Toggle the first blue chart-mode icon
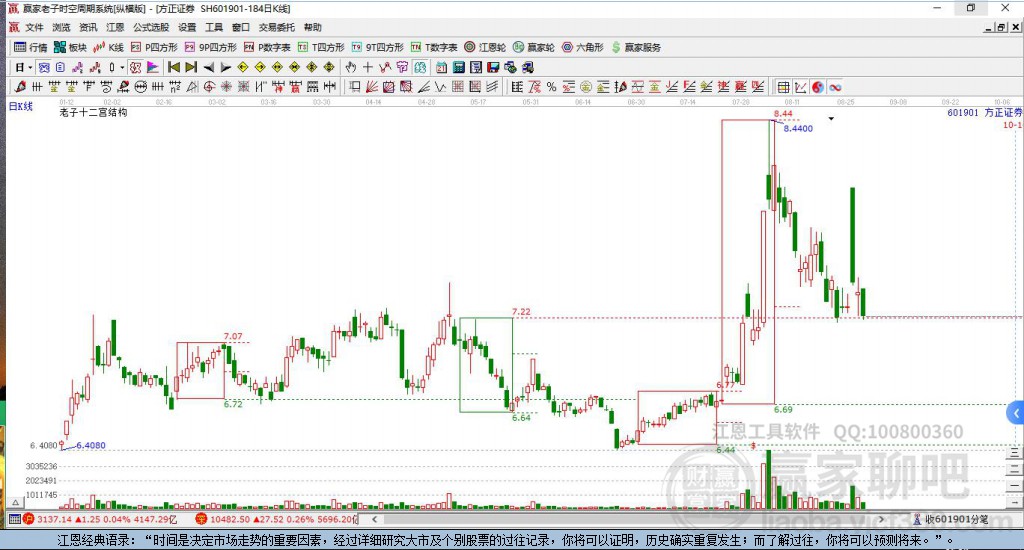1024x550 pixels. (x=43, y=67)
